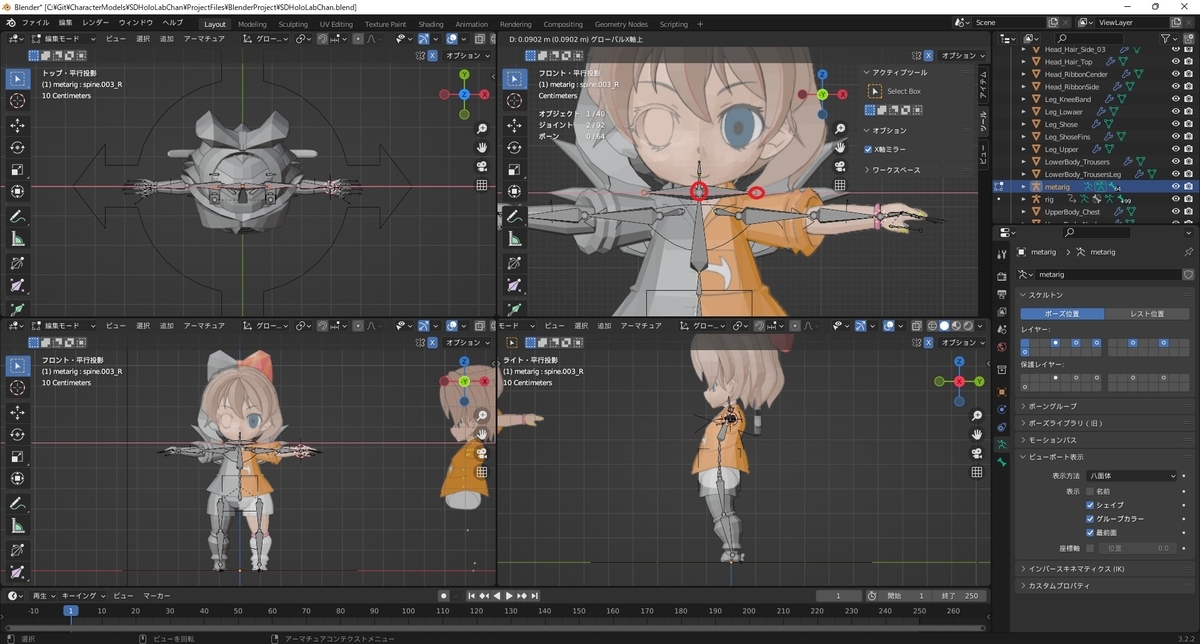This screenshot has width=1200, height=644.
Task: Switch to perspective/orthographic grid icon in top-left viewport
Action: (x=481, y=185)
